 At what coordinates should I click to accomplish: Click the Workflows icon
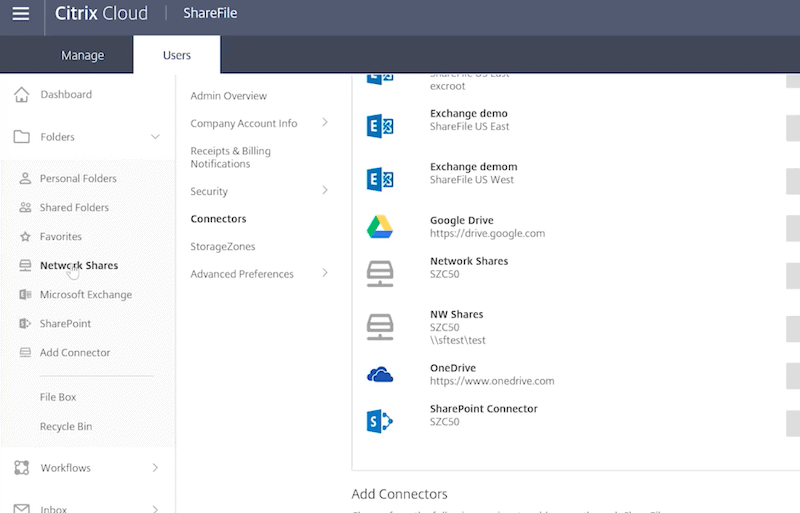pyautogui.click(x=21, y=468)
